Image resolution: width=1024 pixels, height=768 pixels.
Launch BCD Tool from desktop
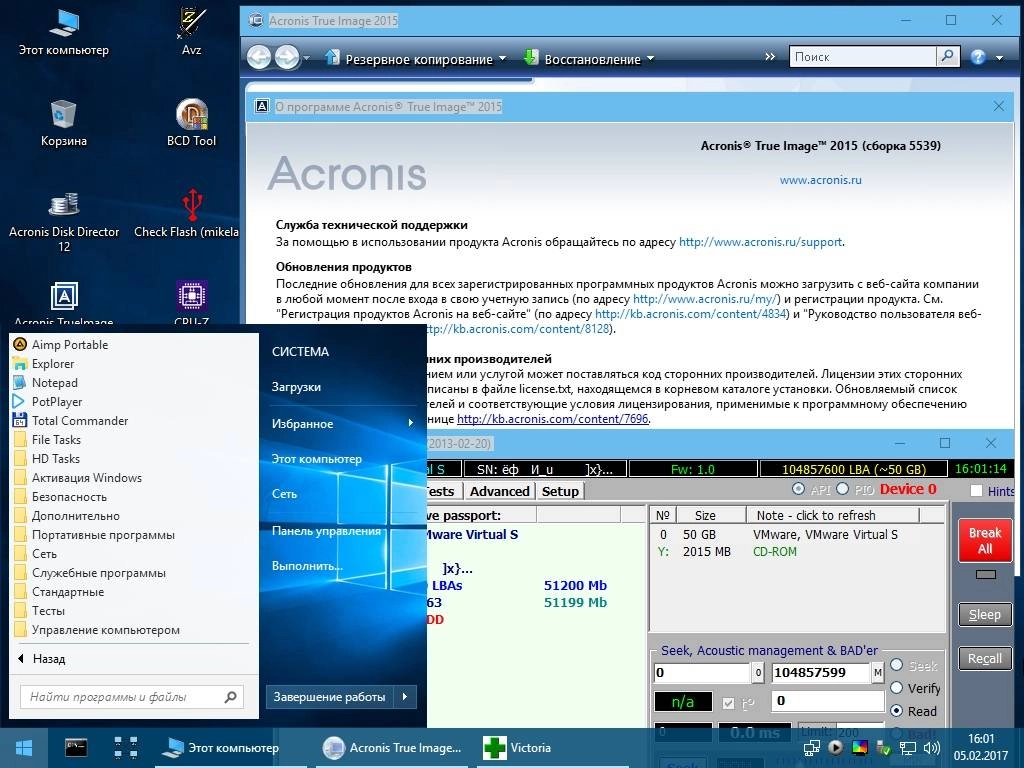coord(191,123)
